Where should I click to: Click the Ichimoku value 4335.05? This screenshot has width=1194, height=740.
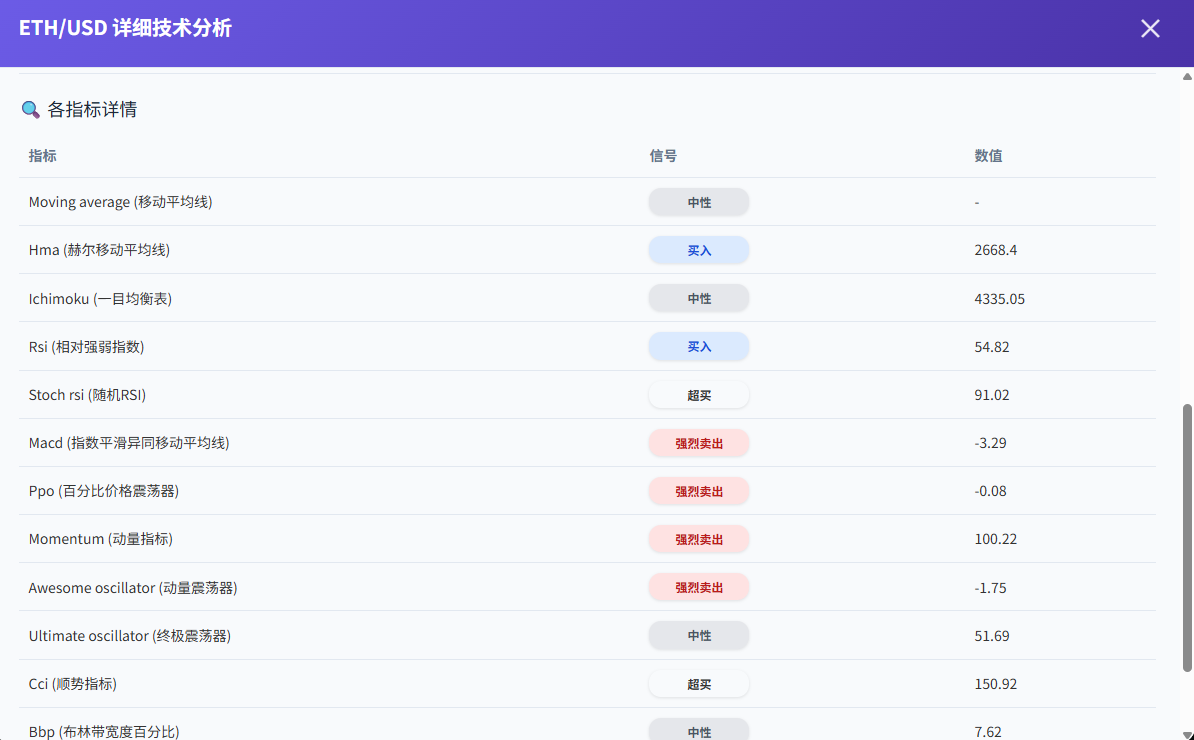coord(999,299)
